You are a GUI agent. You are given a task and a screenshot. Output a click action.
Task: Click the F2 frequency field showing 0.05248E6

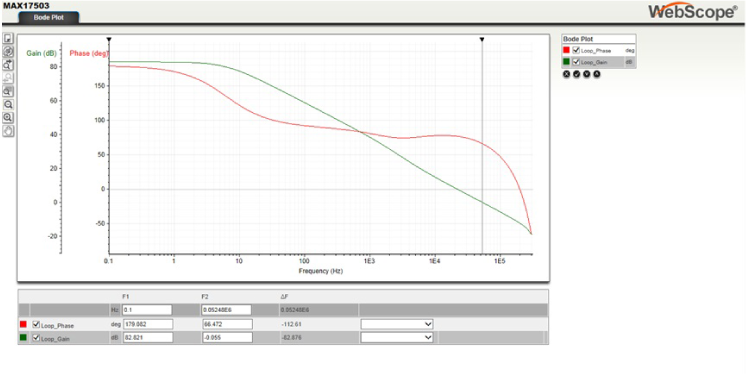226,310
